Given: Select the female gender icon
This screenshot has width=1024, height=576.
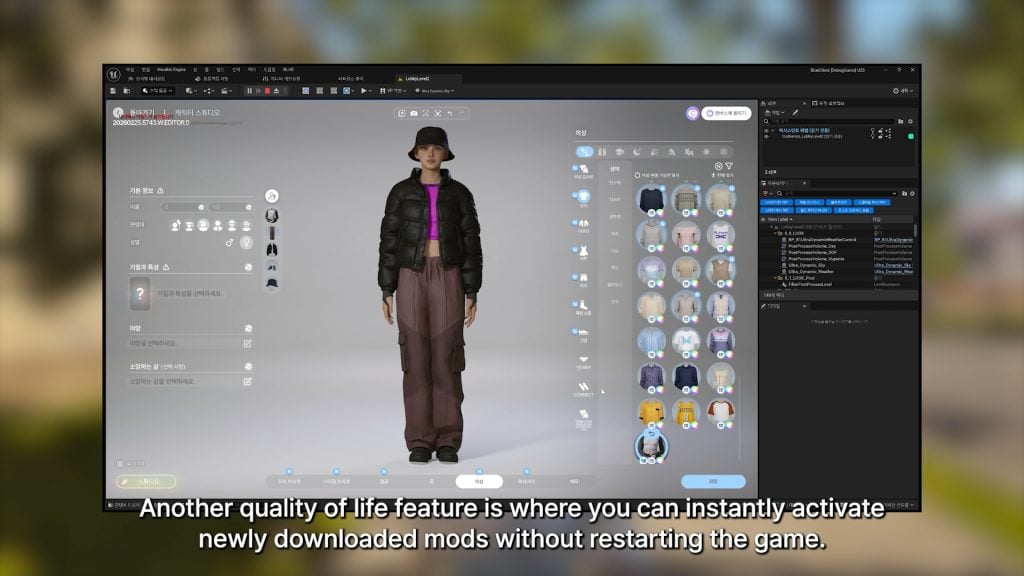Looking at the screenshot, I should pyautogui.click(x=247, y=243).
